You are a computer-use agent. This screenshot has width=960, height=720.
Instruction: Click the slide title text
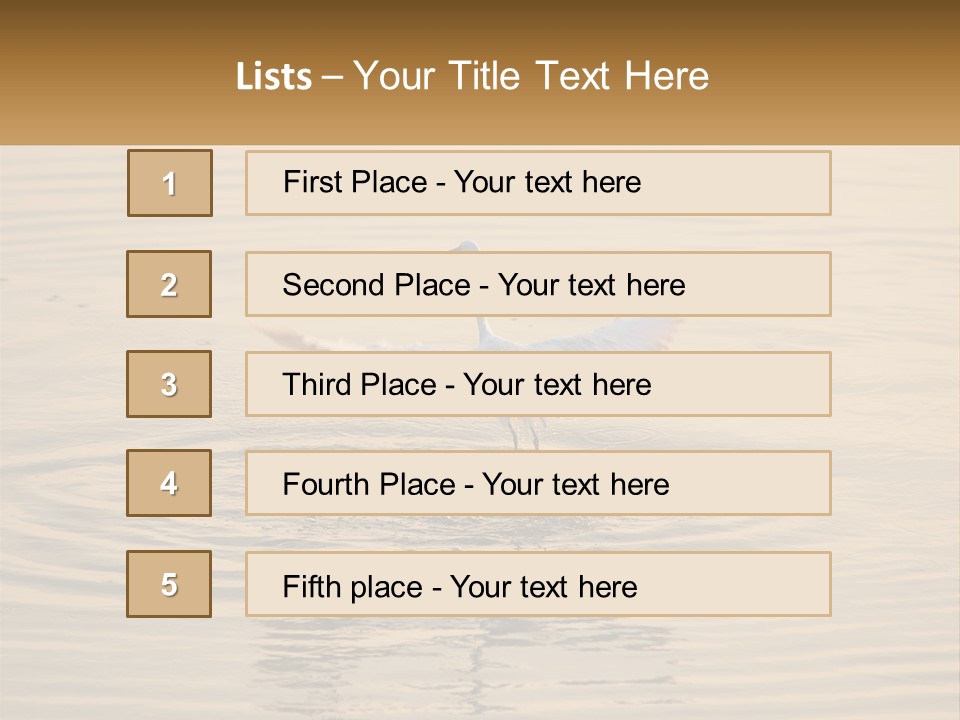pyautogui.click(x=472, y=76)
